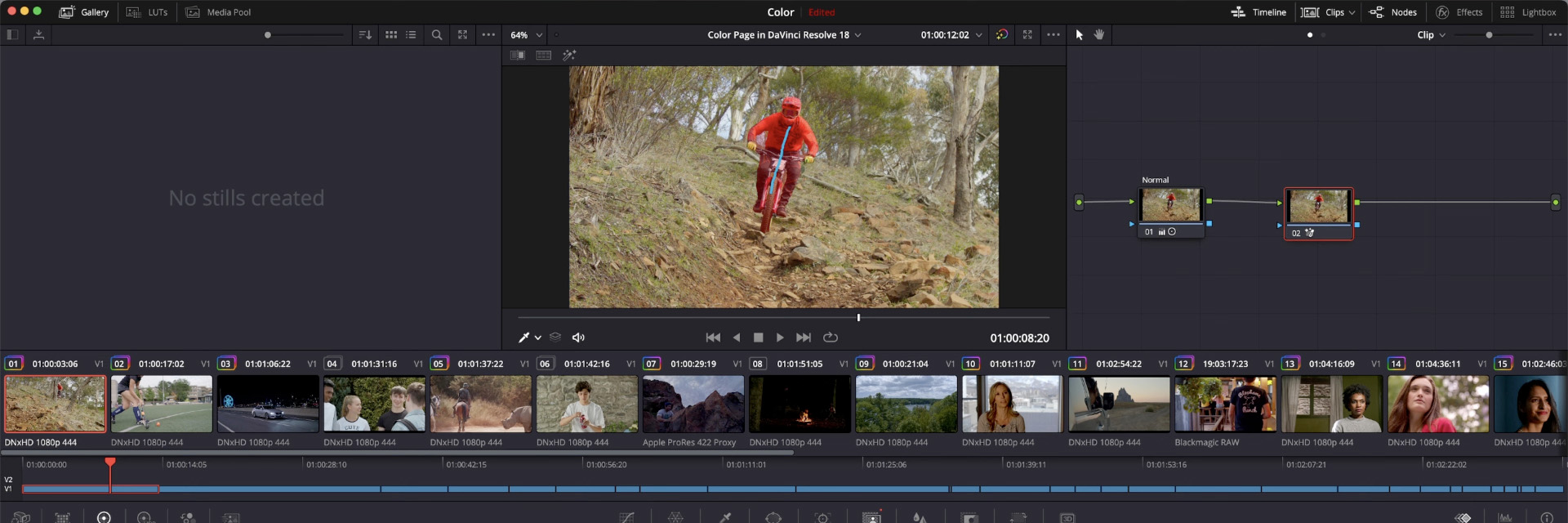The width and height of the screenshot is (1568, 523).
Task: Click the Lightbox button
Action: coord(1528,12)
